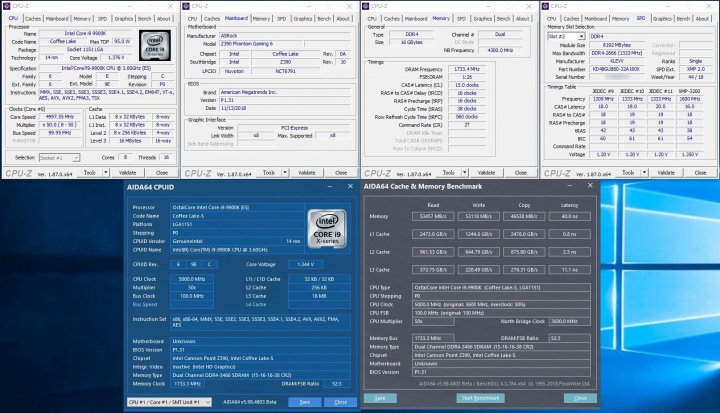Open the About tab in the CPU-Z SPD window
Image resolution: width=720 pixels, height=413 pixels.
(x=702, y=19)
